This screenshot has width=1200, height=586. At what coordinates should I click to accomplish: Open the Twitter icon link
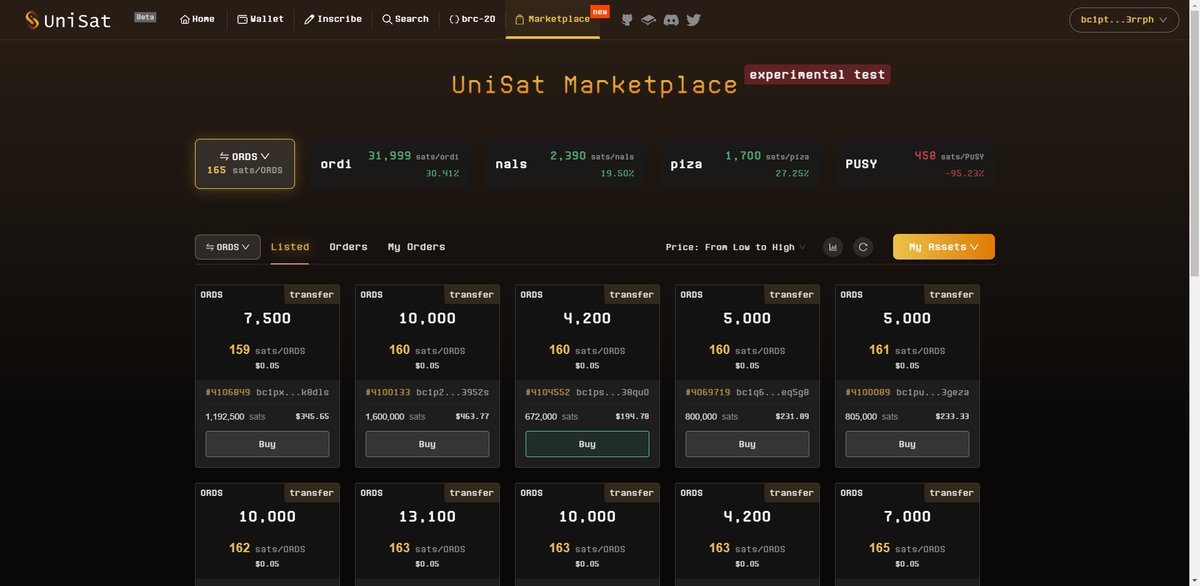(693, 19)
